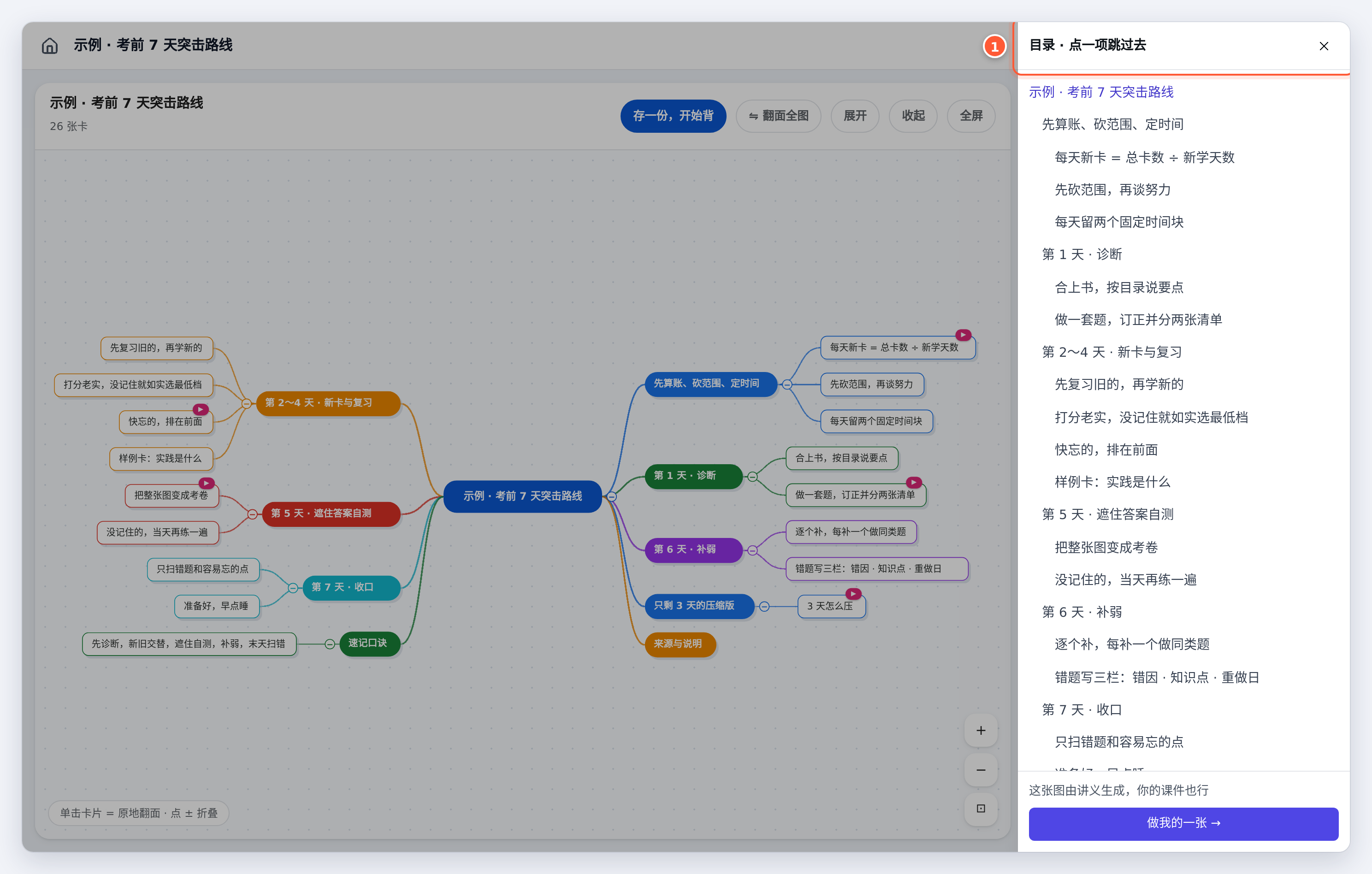Jump to 没记住的，当天再练一遍 in outline
The width and height of the screenshot is (1372, 874).
1125,579
